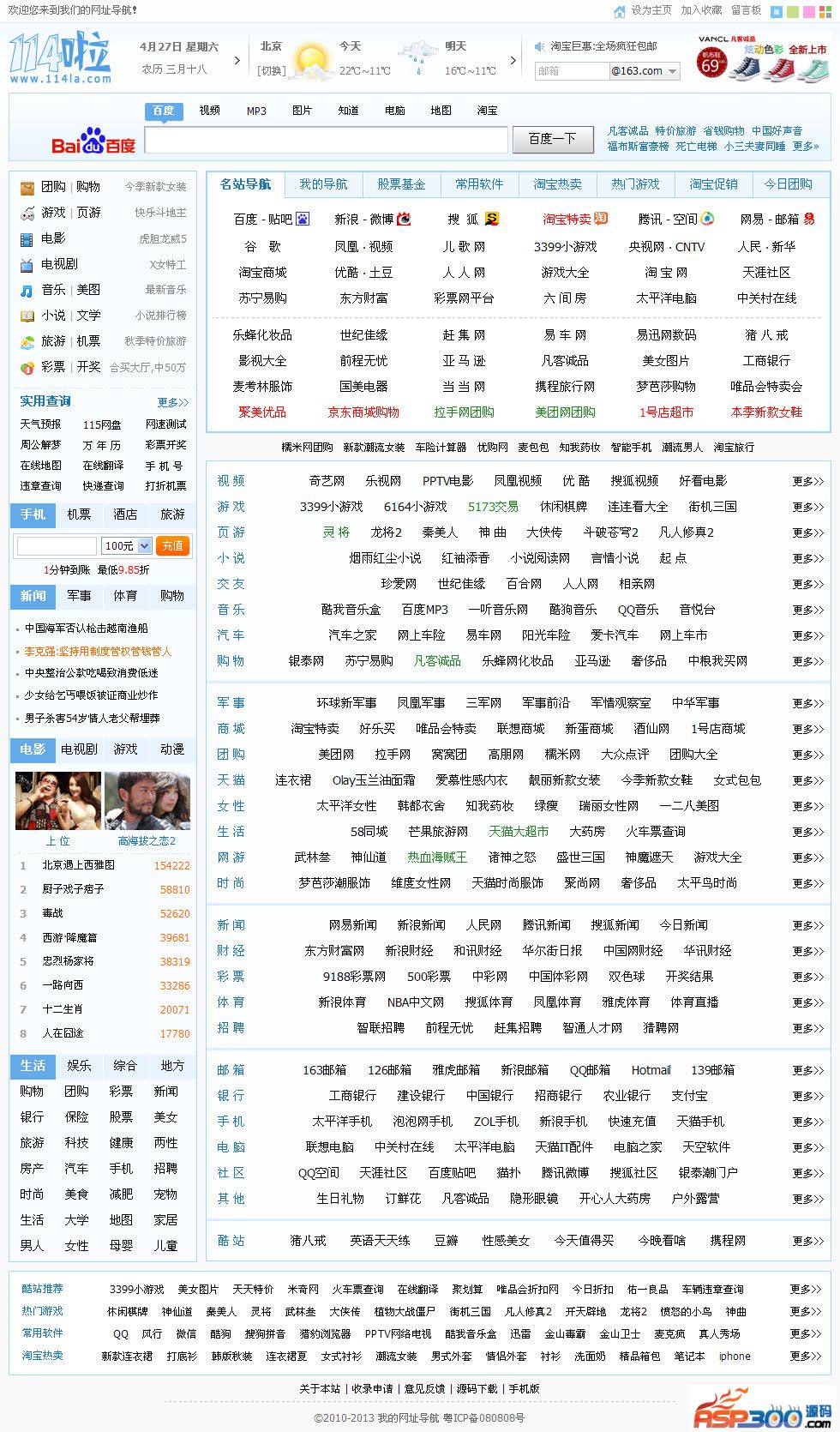Choose the pink theme color swatch
Image resolution: width=840 pixels, height=1432 pixels.
point(811,12)
